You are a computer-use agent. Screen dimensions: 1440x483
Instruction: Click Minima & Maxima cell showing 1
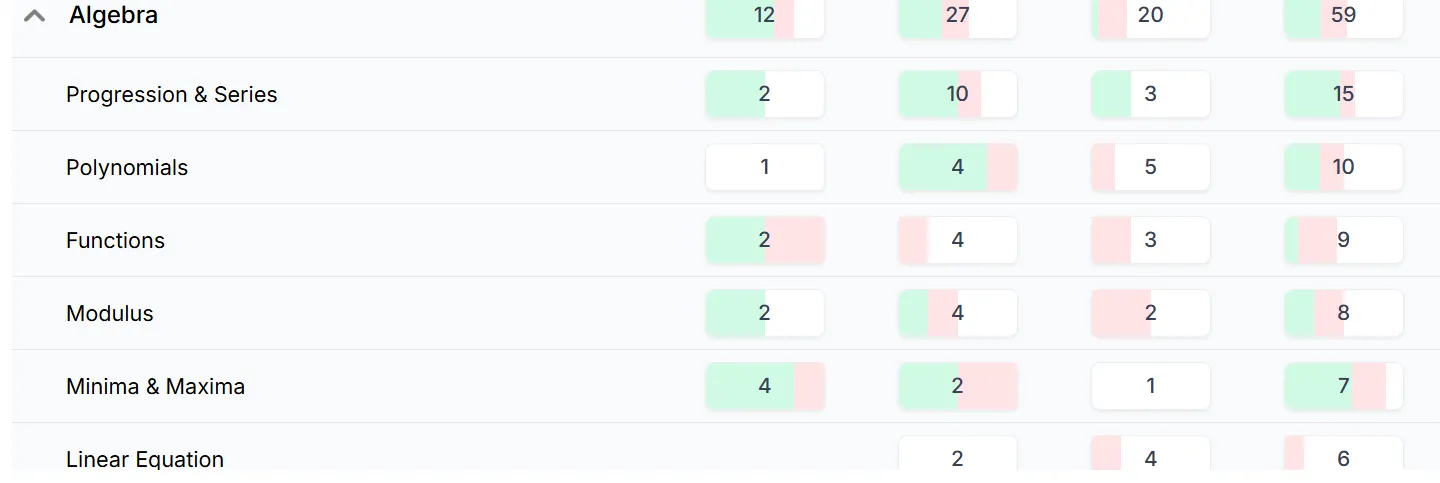click(1150, 386)
